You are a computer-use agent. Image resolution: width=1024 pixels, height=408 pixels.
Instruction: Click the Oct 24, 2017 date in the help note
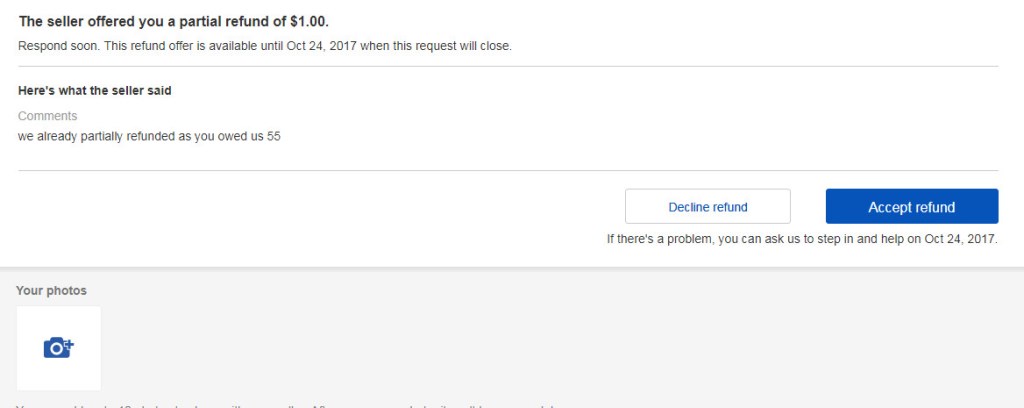click(x=960, y=239)
